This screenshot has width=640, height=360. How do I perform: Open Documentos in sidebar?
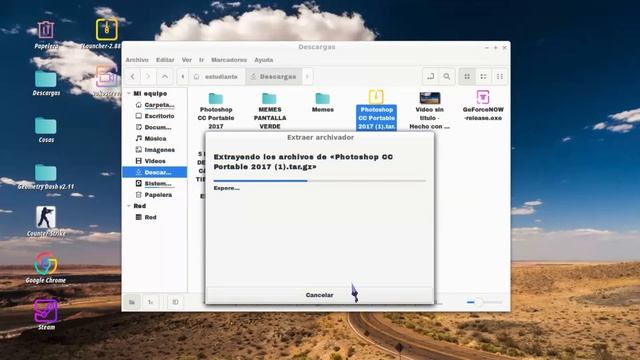155,127
